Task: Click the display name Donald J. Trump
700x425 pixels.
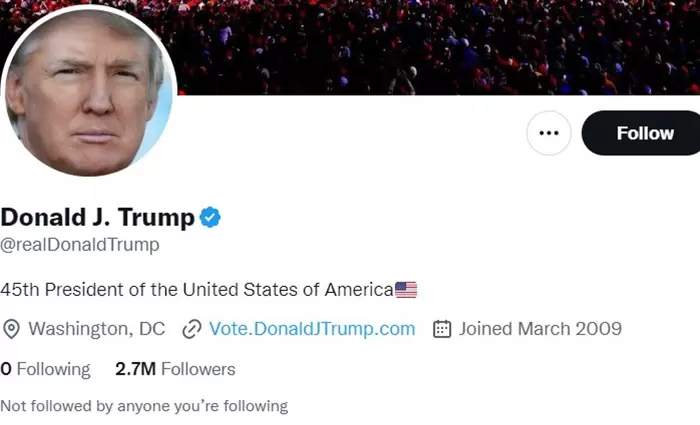Action: (x=97, y=217)
